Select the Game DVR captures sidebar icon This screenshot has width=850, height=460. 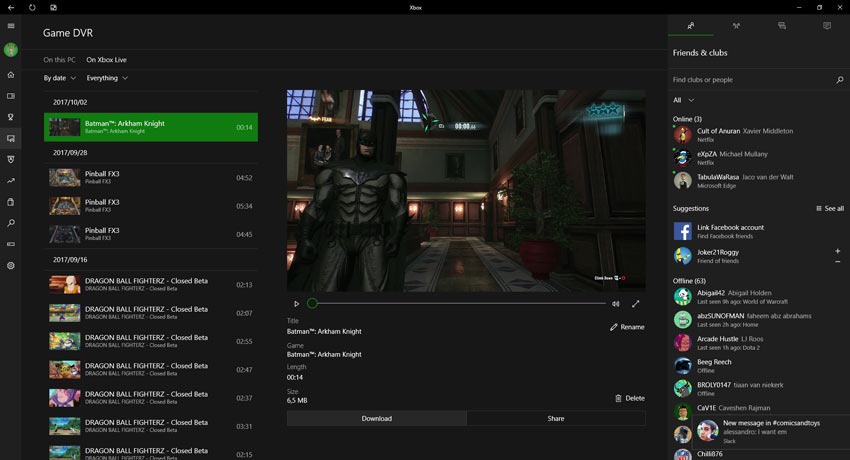11,138
